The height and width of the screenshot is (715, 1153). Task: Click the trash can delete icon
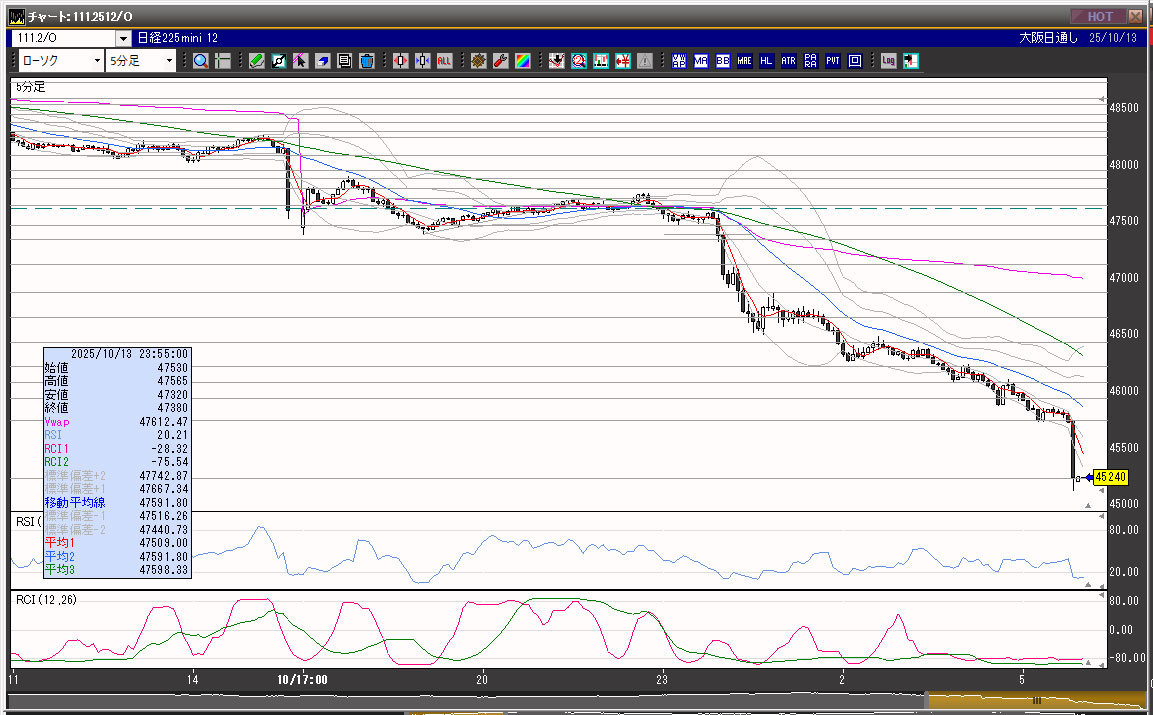(366, 61)
